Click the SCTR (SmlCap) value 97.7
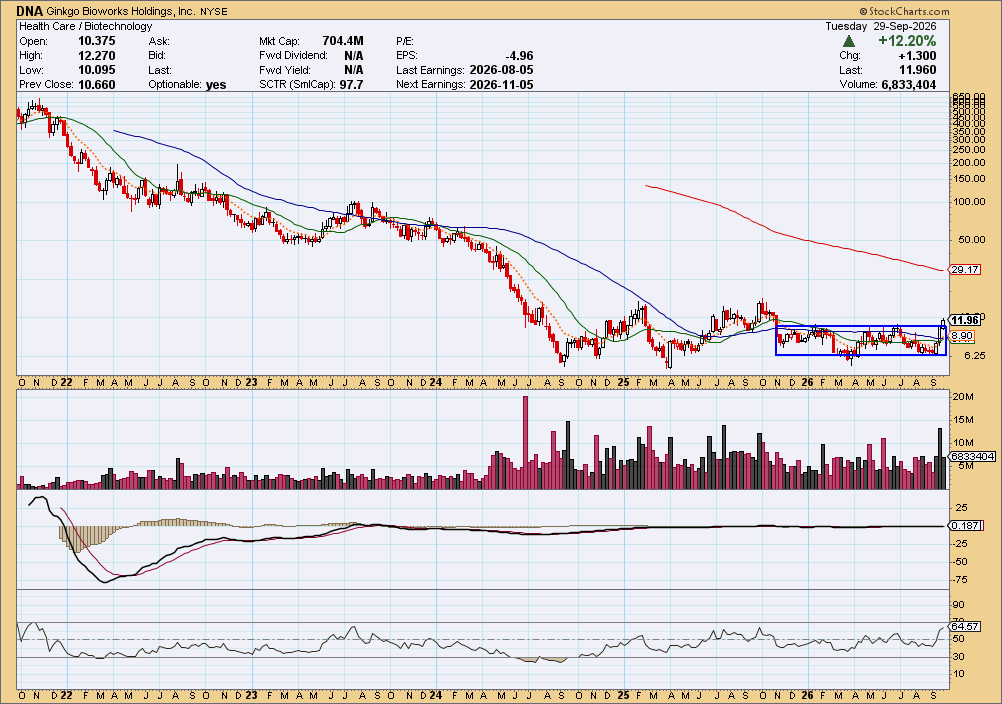Viewport: 1002px width, 704px height. click(x=351, y=84)
